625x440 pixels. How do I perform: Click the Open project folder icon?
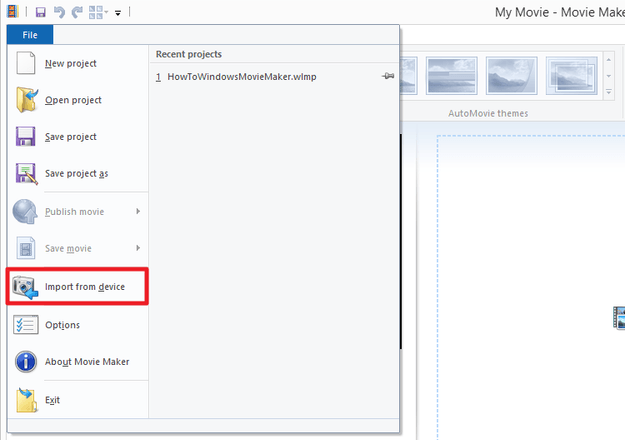pos(26,100)
